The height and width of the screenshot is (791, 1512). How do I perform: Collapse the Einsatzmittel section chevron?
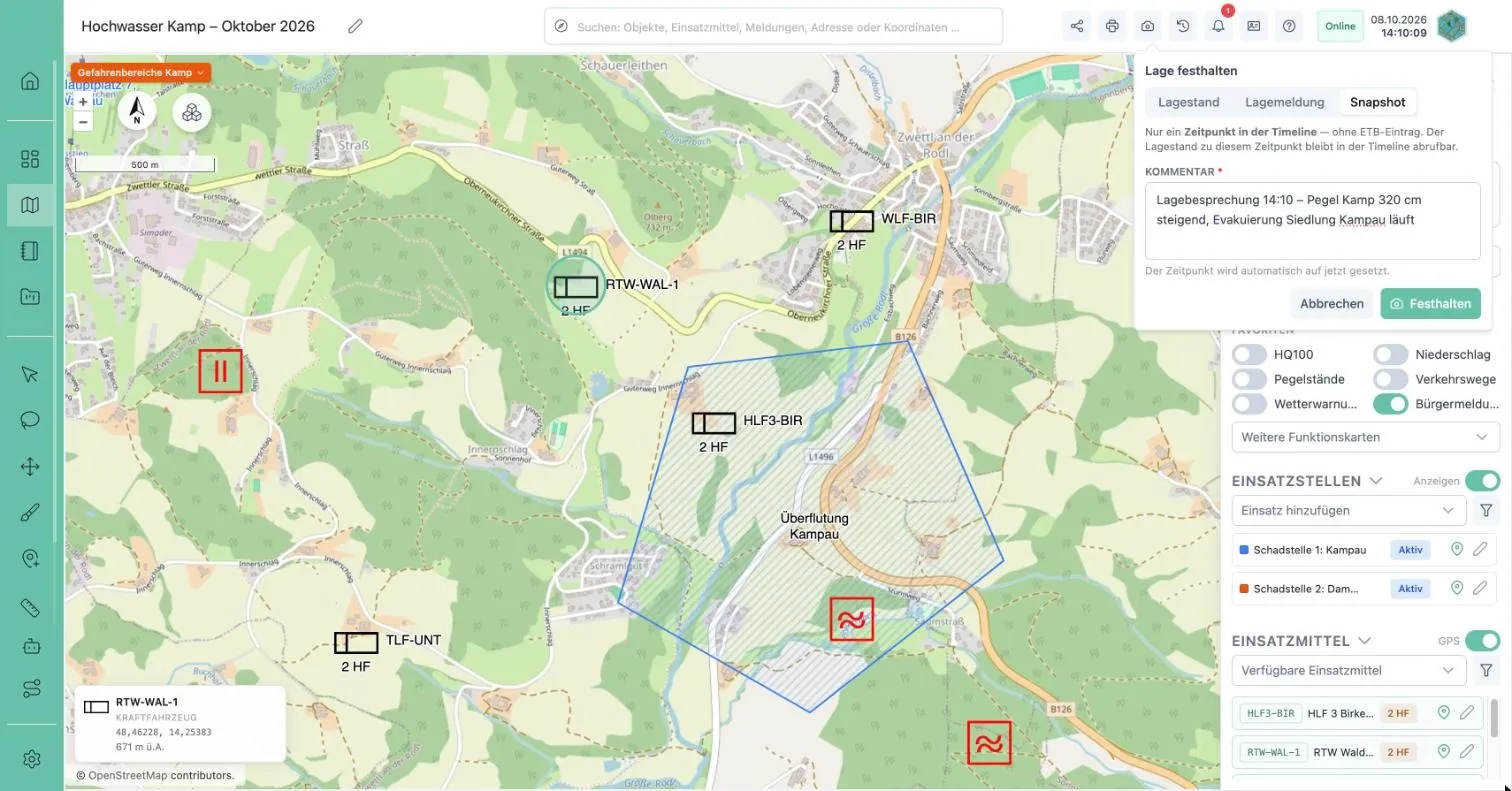click(x=1364, y=641)
